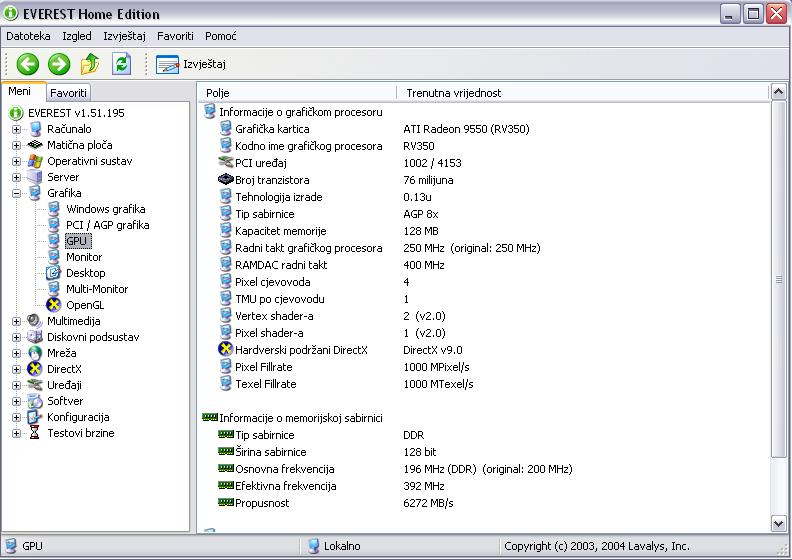Click the vertical scrollbar down arrow

[779, 523]
